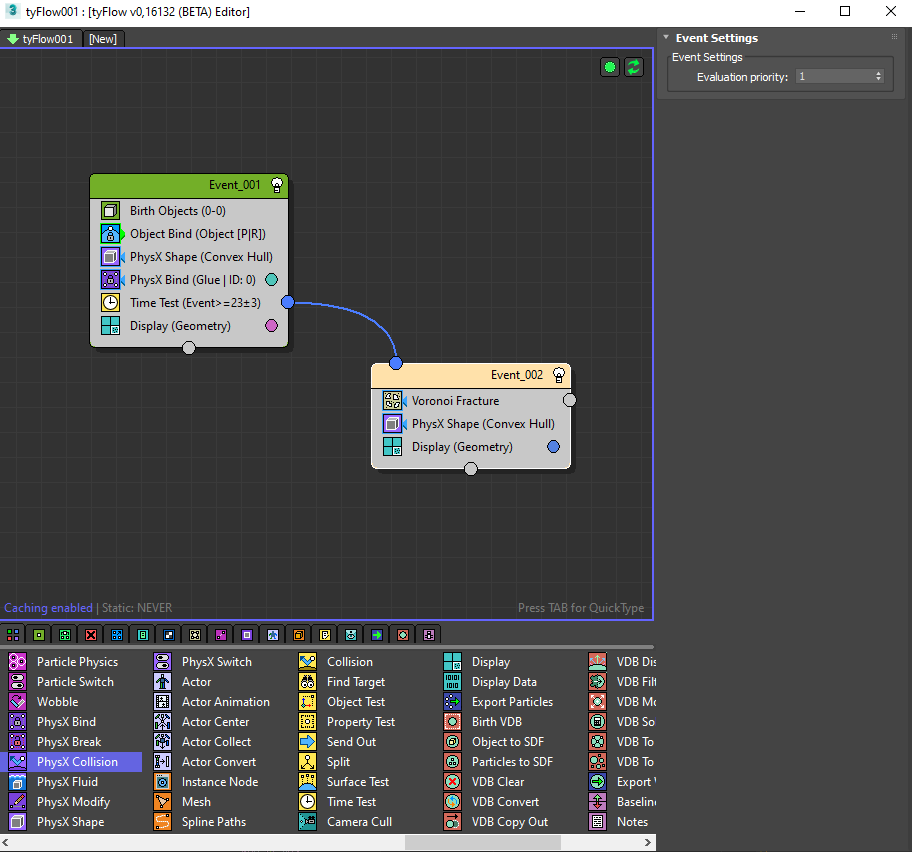Pick the Camera Cull operator icon
The height and width of the screenshot is (852, 912).
coord(308,822)
